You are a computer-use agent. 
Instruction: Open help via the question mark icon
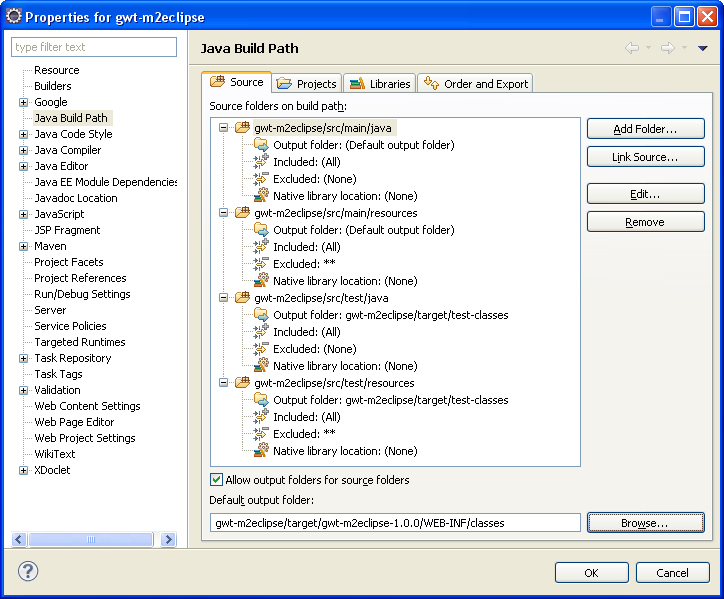click(x=28, y=571)
